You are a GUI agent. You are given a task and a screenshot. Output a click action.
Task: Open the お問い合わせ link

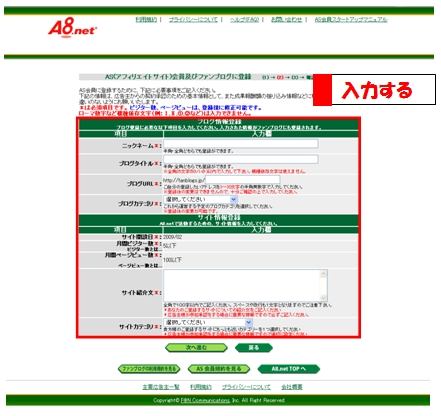point(286,20)
